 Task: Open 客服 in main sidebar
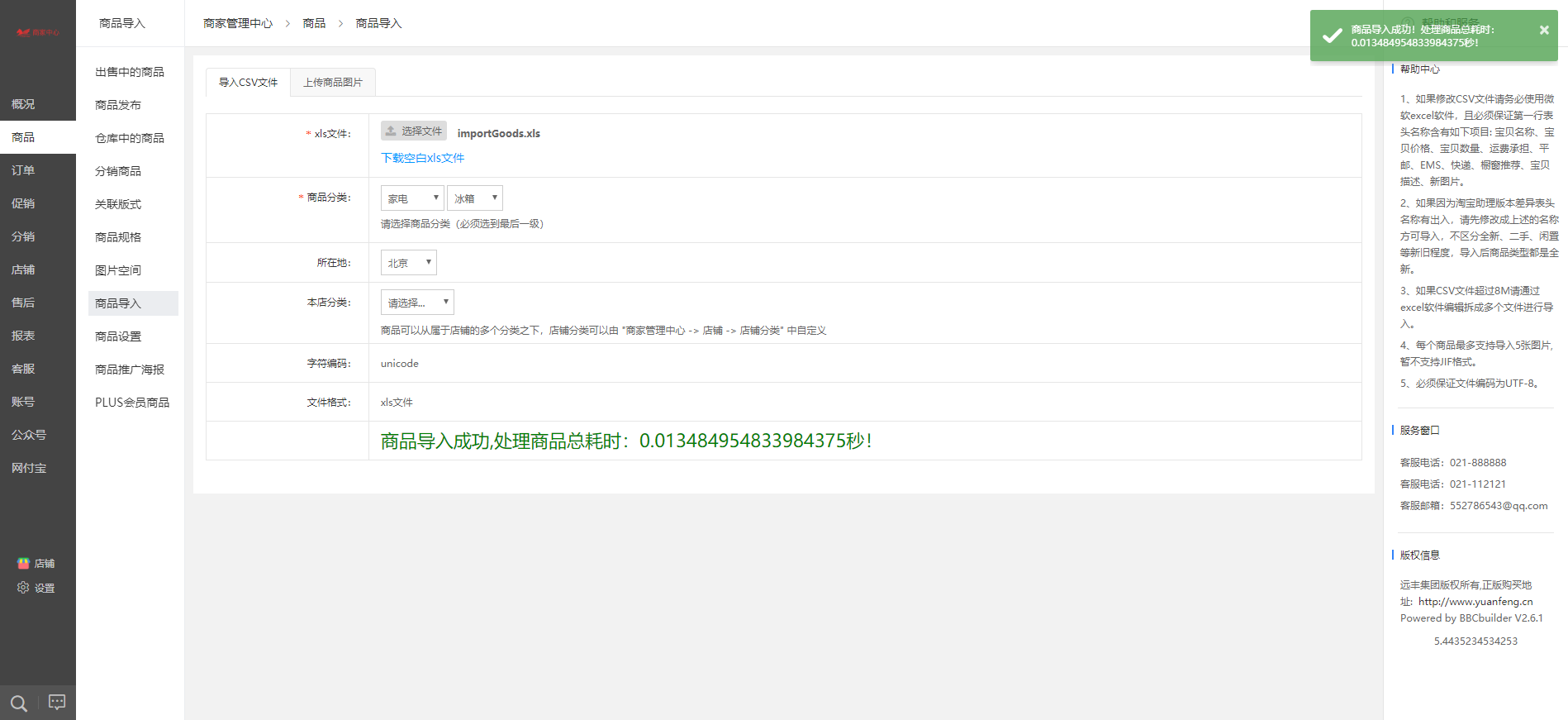tap(38, 369)
